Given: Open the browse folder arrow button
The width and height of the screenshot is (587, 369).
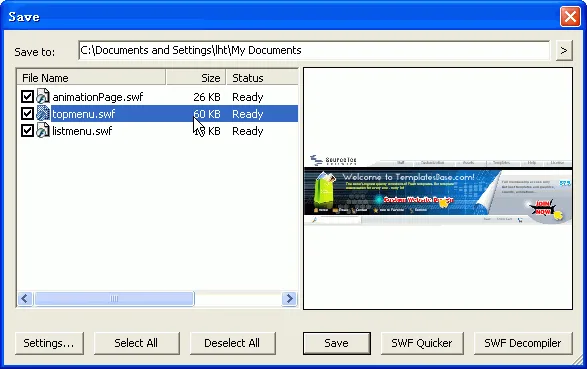Looking at the screenshot, I should point(564,50).
